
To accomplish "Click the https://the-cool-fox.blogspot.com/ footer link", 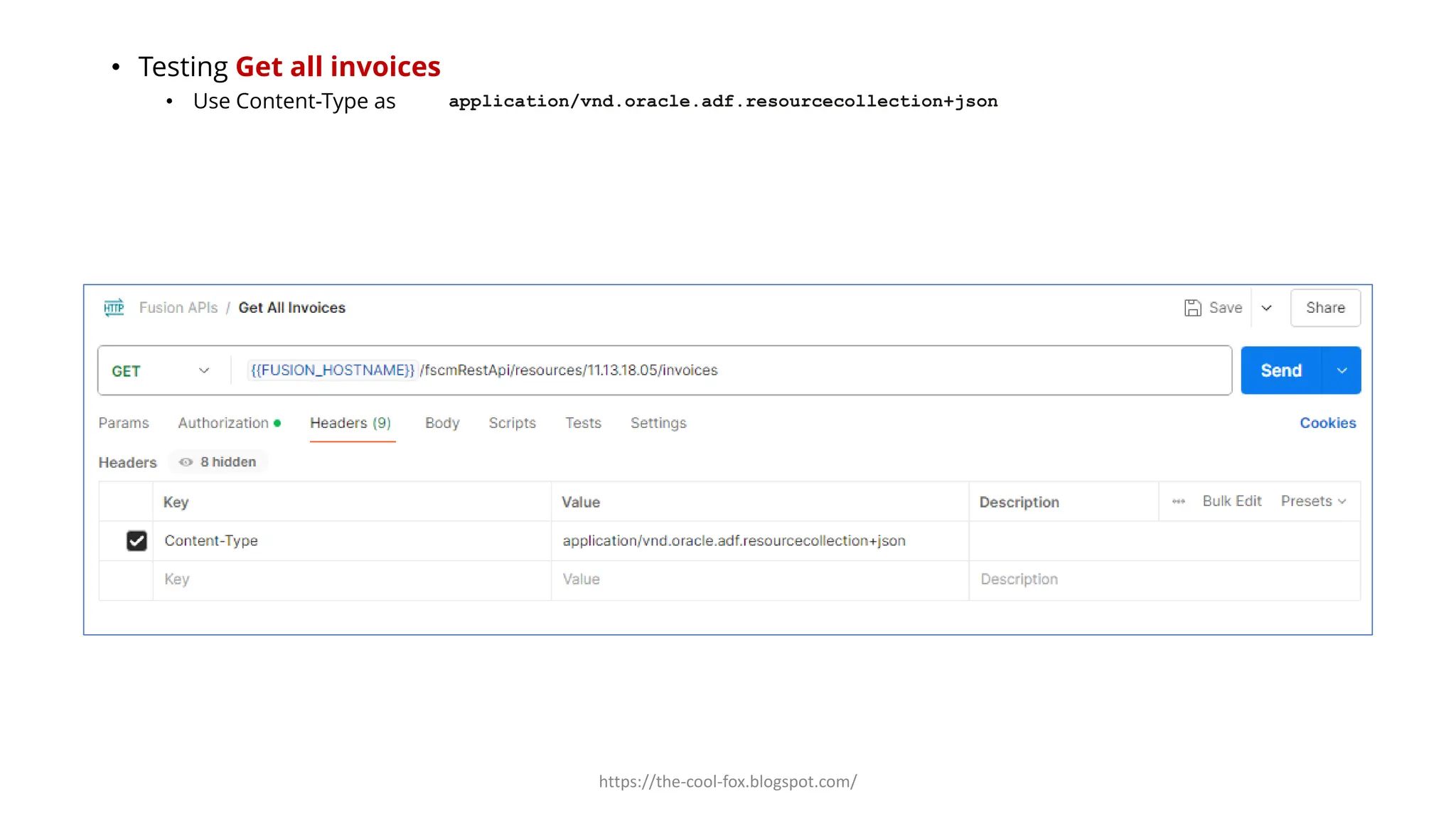I will (x=727, y=782).
